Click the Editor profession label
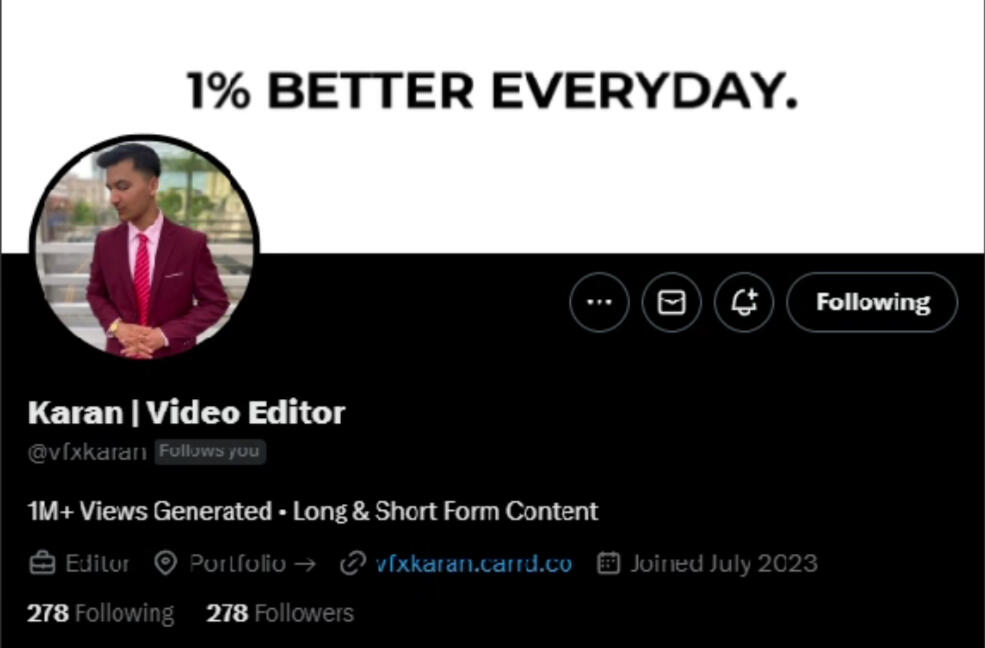This screenshot has height=648, width=985. 97,563
